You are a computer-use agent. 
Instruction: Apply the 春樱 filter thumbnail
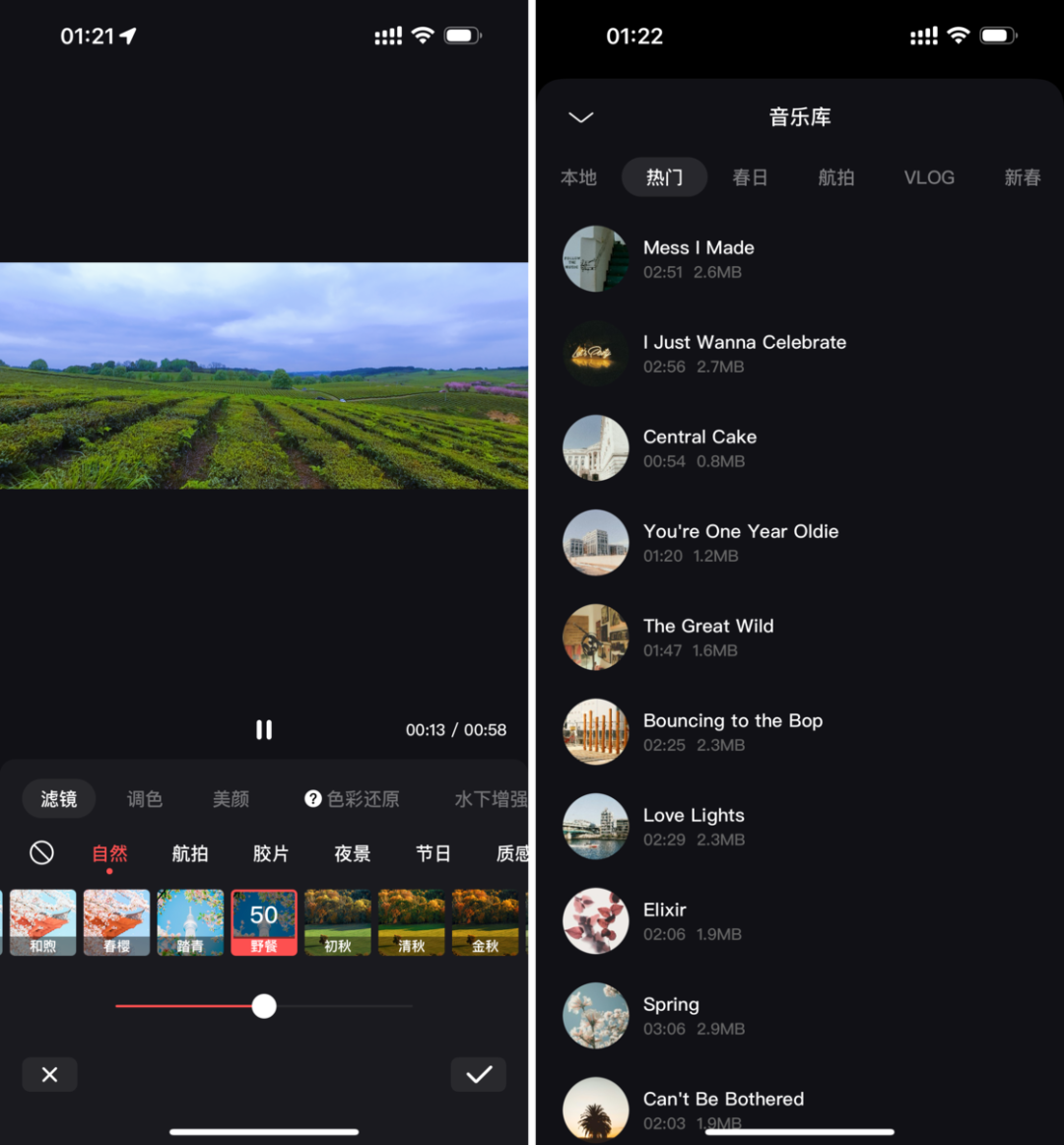(116, 922)
